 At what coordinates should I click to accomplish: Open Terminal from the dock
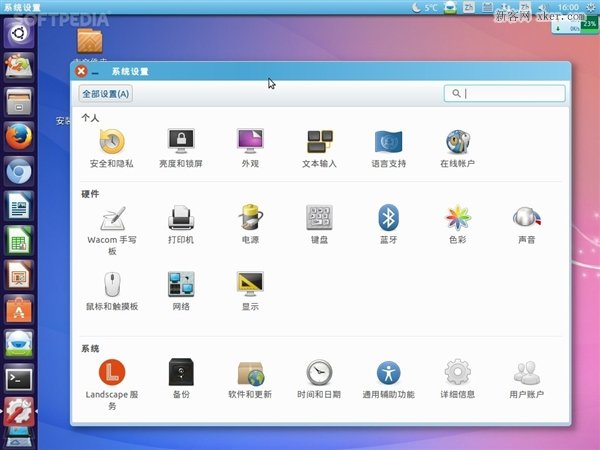(19, 379)
